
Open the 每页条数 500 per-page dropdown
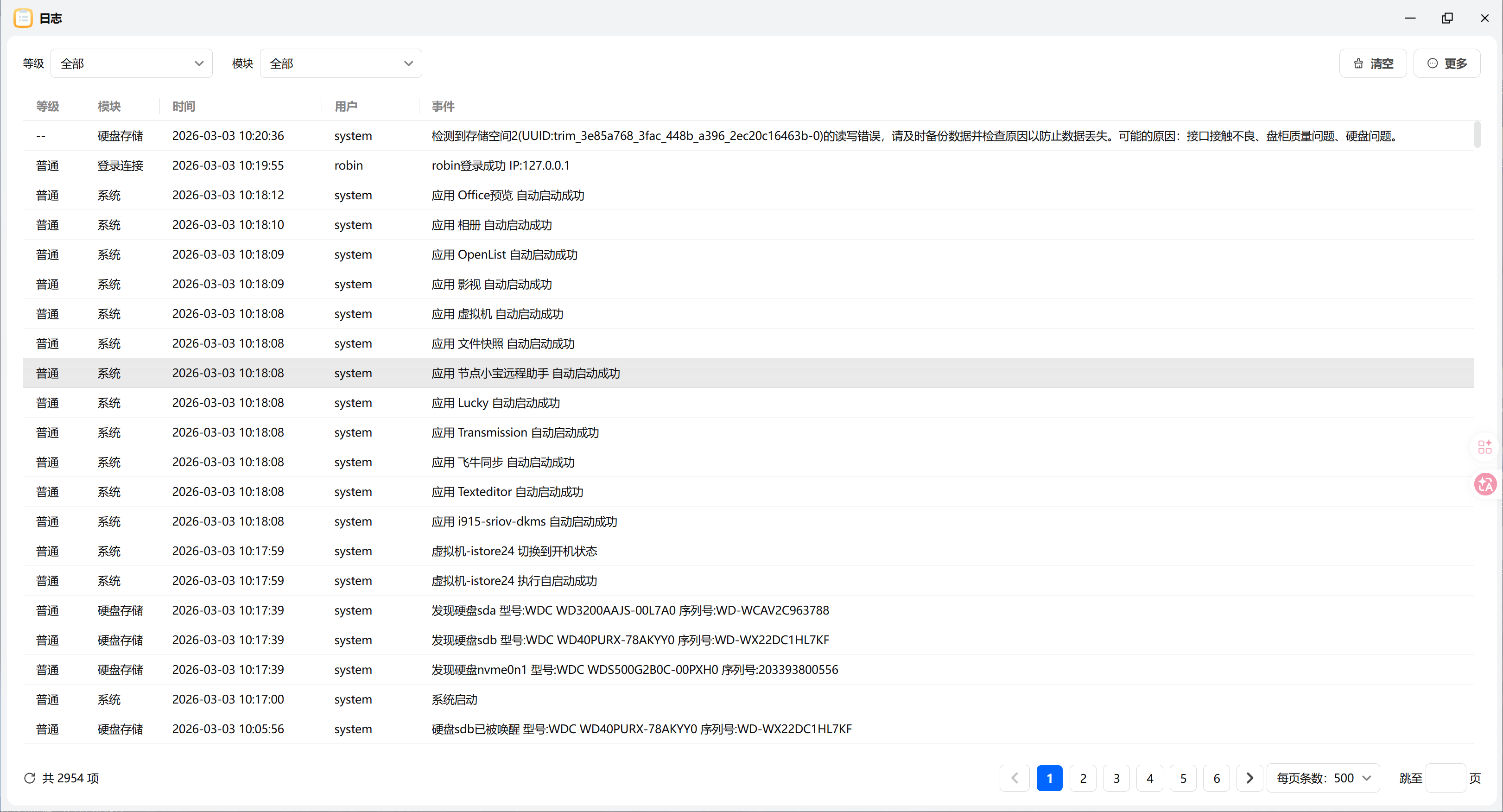[x=1323, y=778]
